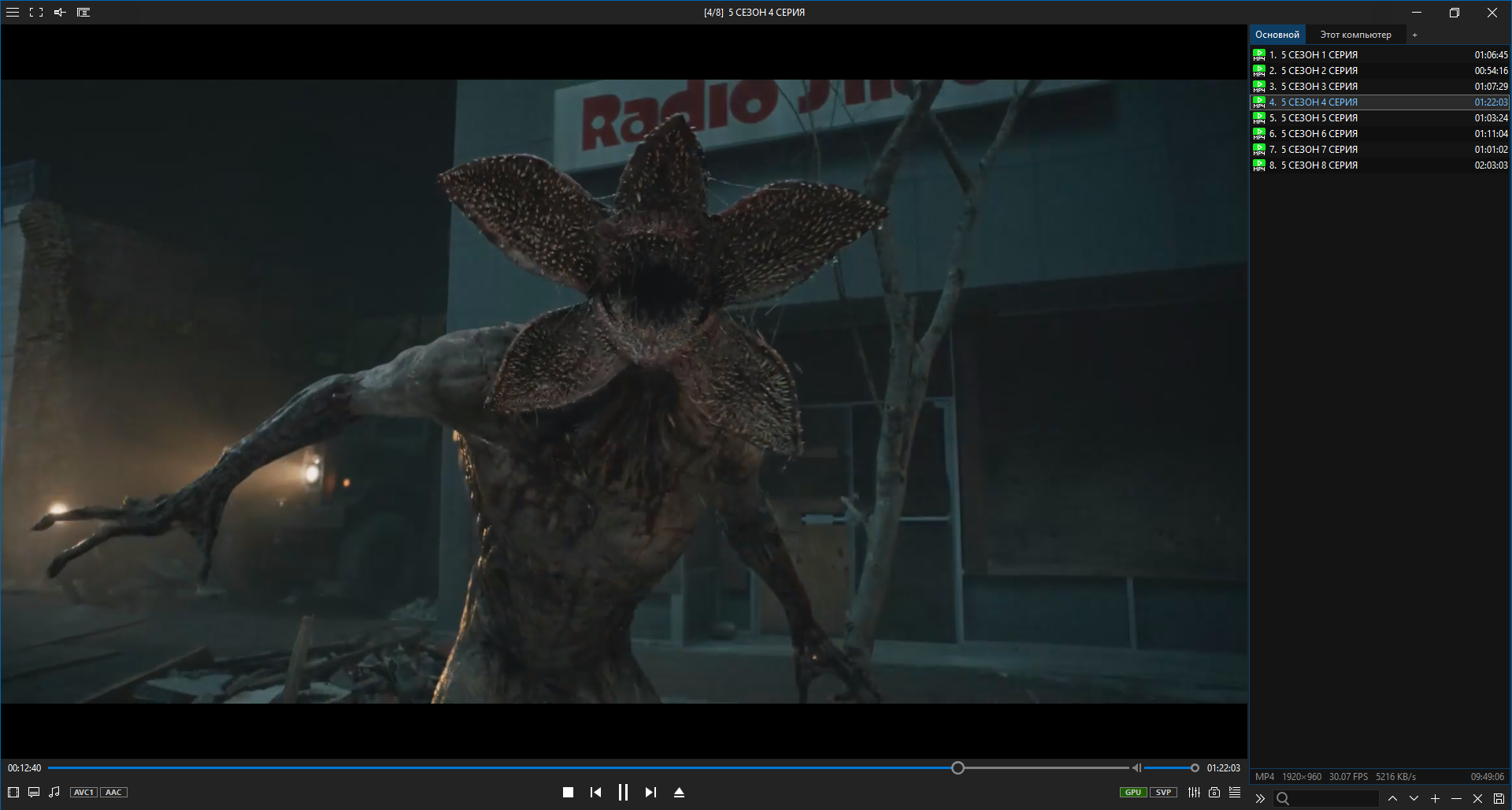Click the title text 5 СЕЗОН 4 СЕРИЯ
Image resolution: width=1512 pixels, height=810 pixels.
click(766, 13)
